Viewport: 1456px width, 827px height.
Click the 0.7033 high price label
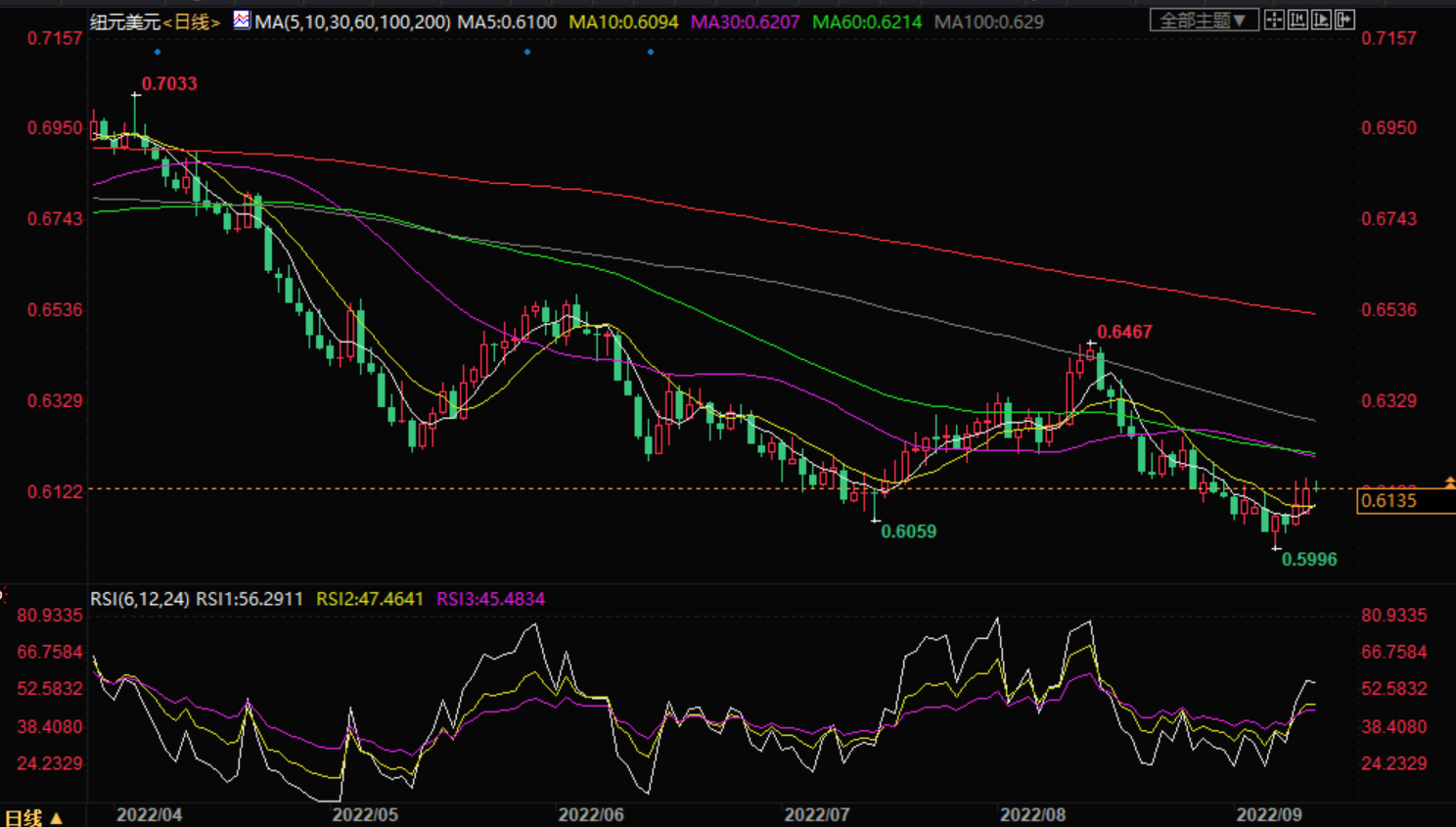point(169,84)
